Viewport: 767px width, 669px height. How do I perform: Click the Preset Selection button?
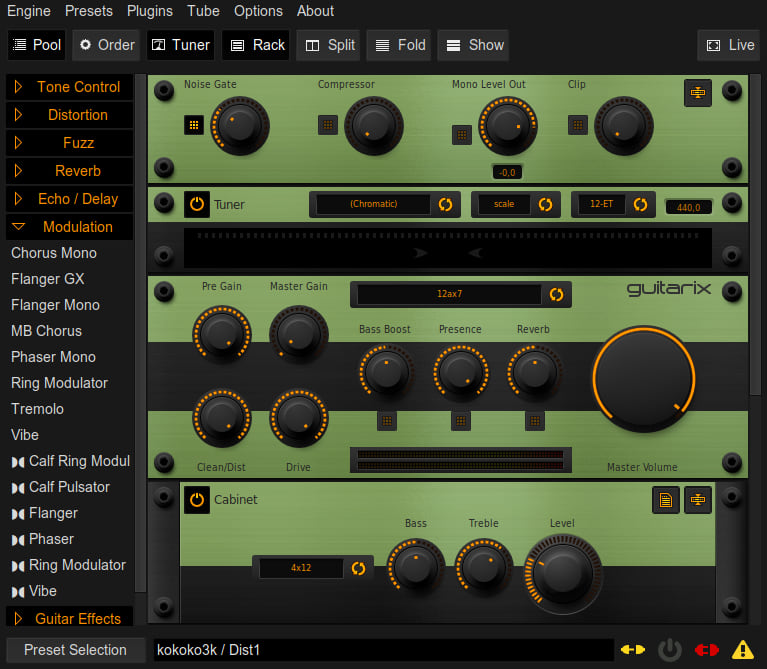tap(75, 650)
